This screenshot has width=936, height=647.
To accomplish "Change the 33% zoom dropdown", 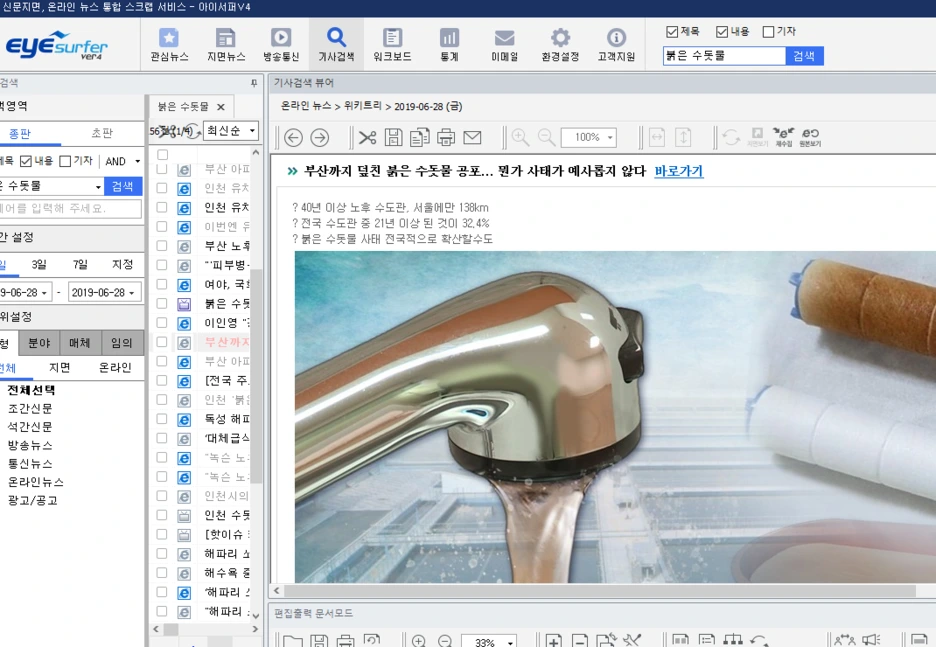I will 489,640.
